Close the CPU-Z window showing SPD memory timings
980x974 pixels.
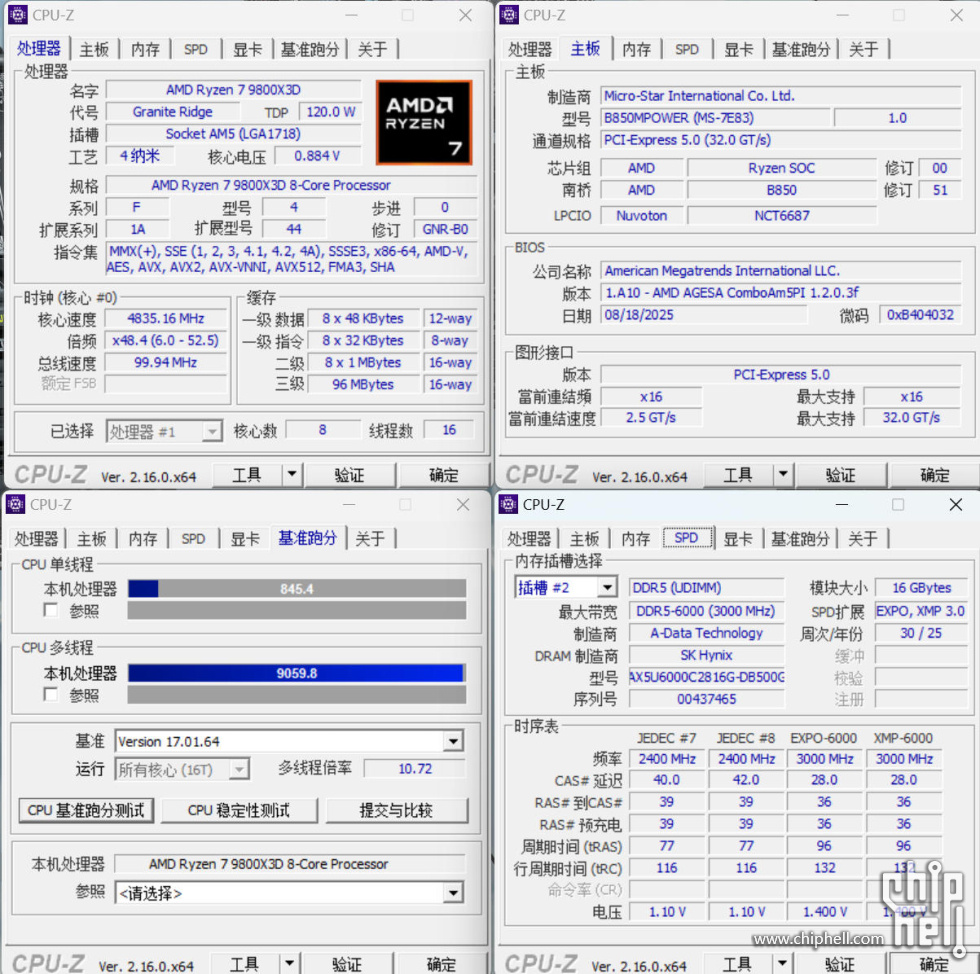(x=955, y=505)
